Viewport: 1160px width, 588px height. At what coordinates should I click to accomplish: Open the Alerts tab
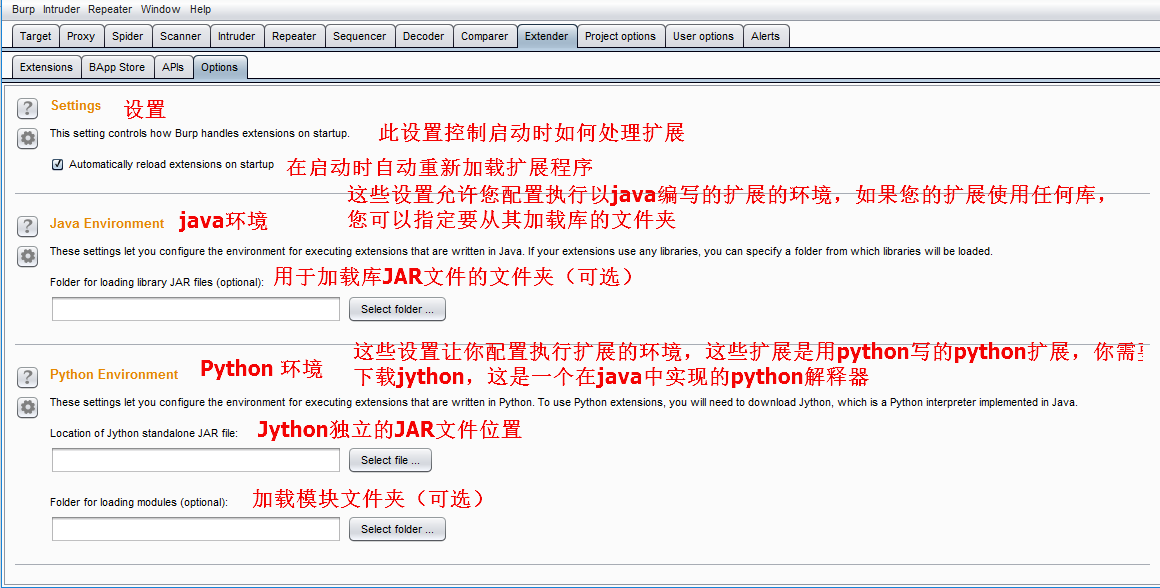click(x=765, y=36)
